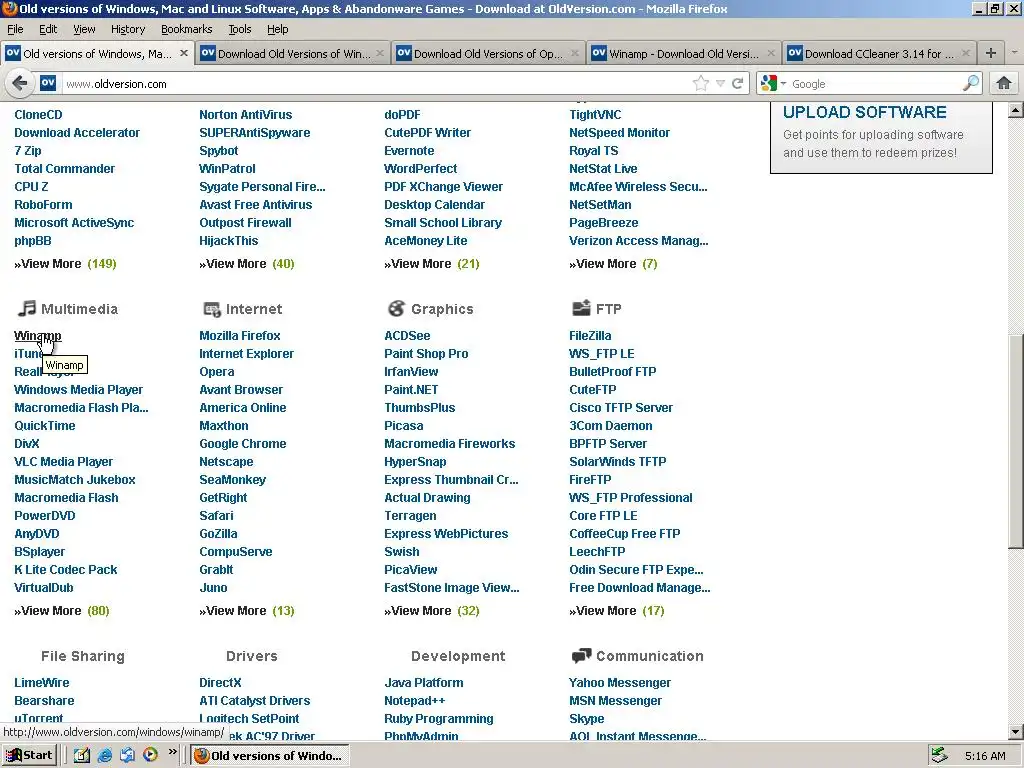Click the search magnifier icon
This screenshot has width=1024, height=768.
[970, 84]
